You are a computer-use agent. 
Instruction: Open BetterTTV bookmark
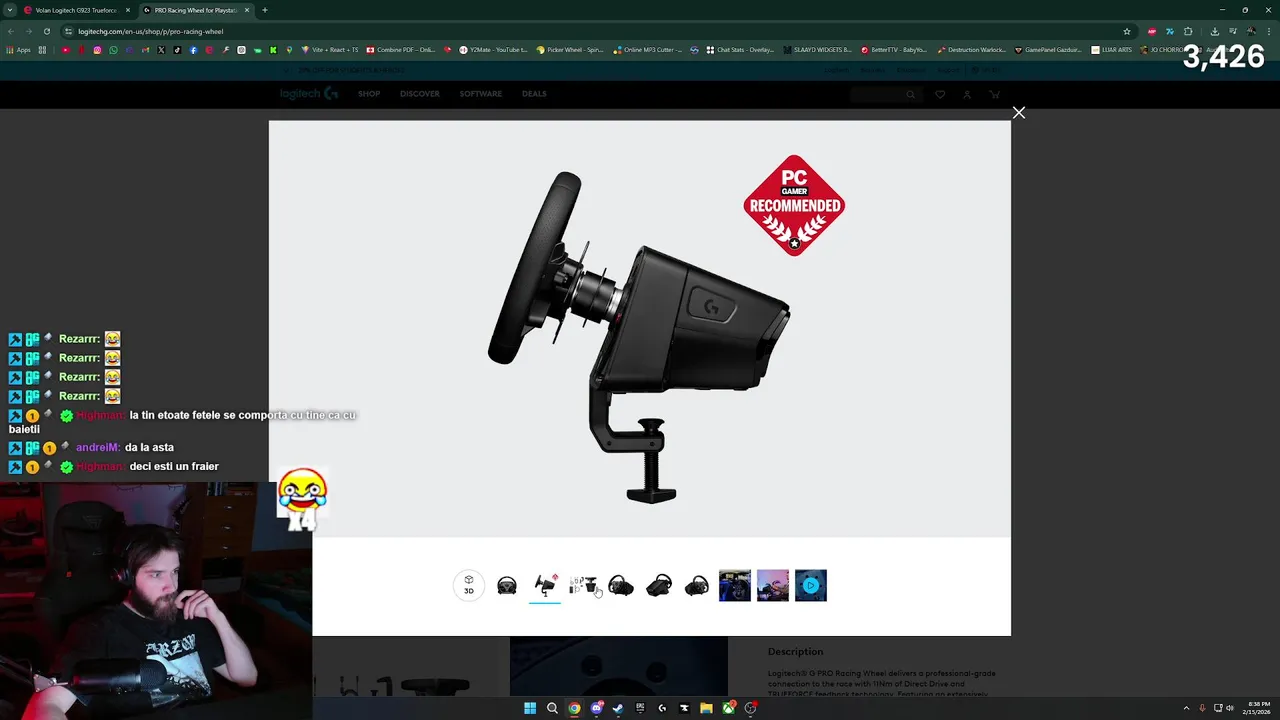point(894,49)
